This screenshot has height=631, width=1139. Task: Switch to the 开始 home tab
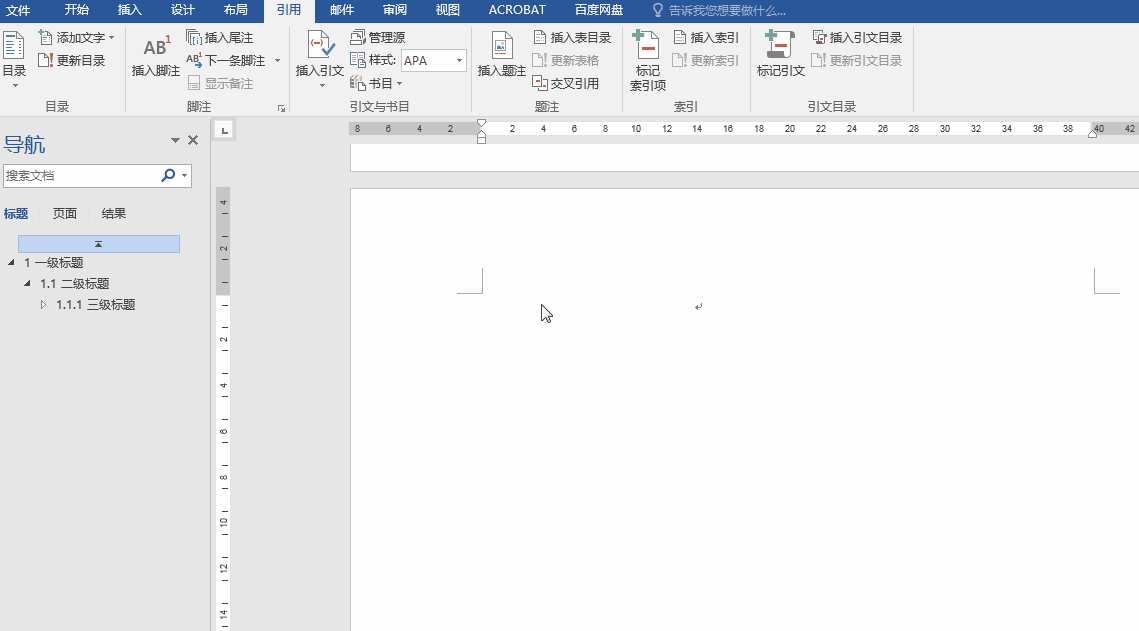(76, 10)
